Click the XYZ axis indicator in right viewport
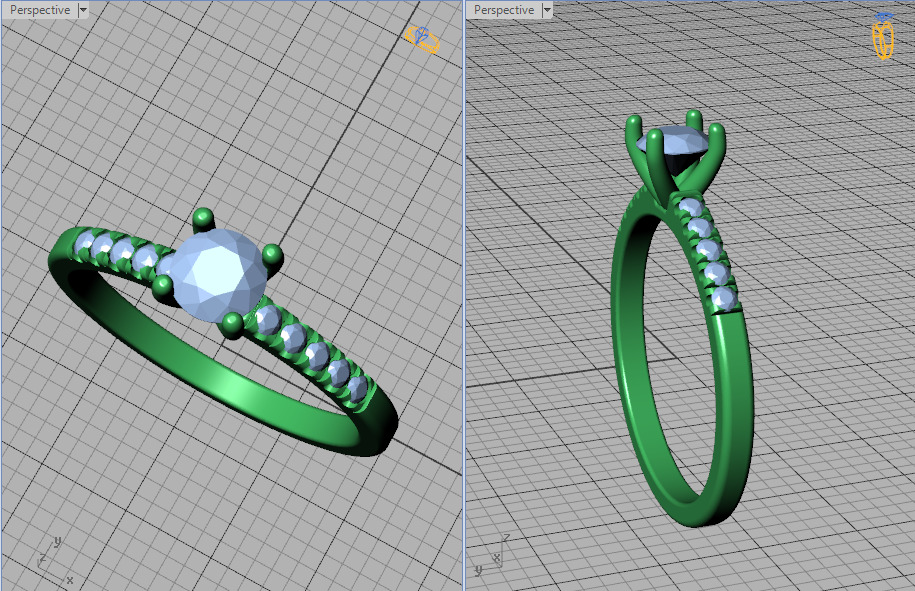The height and width of the screenshot is (591, 915). [x=493, y=555]
